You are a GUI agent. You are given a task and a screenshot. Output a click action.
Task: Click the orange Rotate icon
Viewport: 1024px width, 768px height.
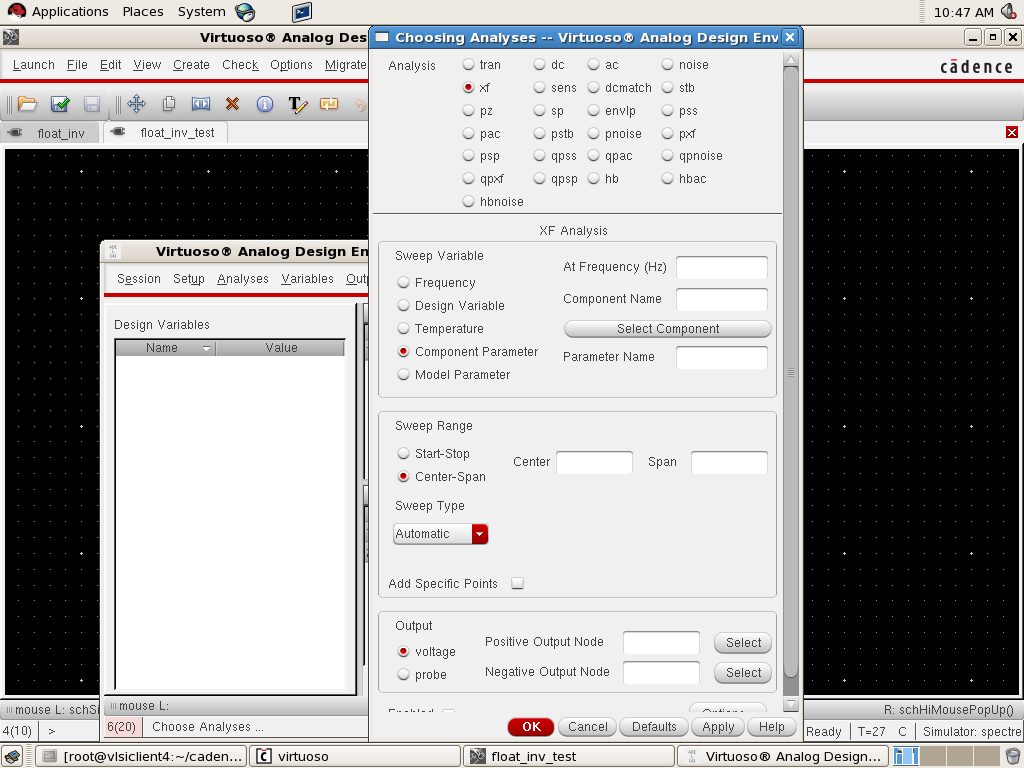coord(328,104)
